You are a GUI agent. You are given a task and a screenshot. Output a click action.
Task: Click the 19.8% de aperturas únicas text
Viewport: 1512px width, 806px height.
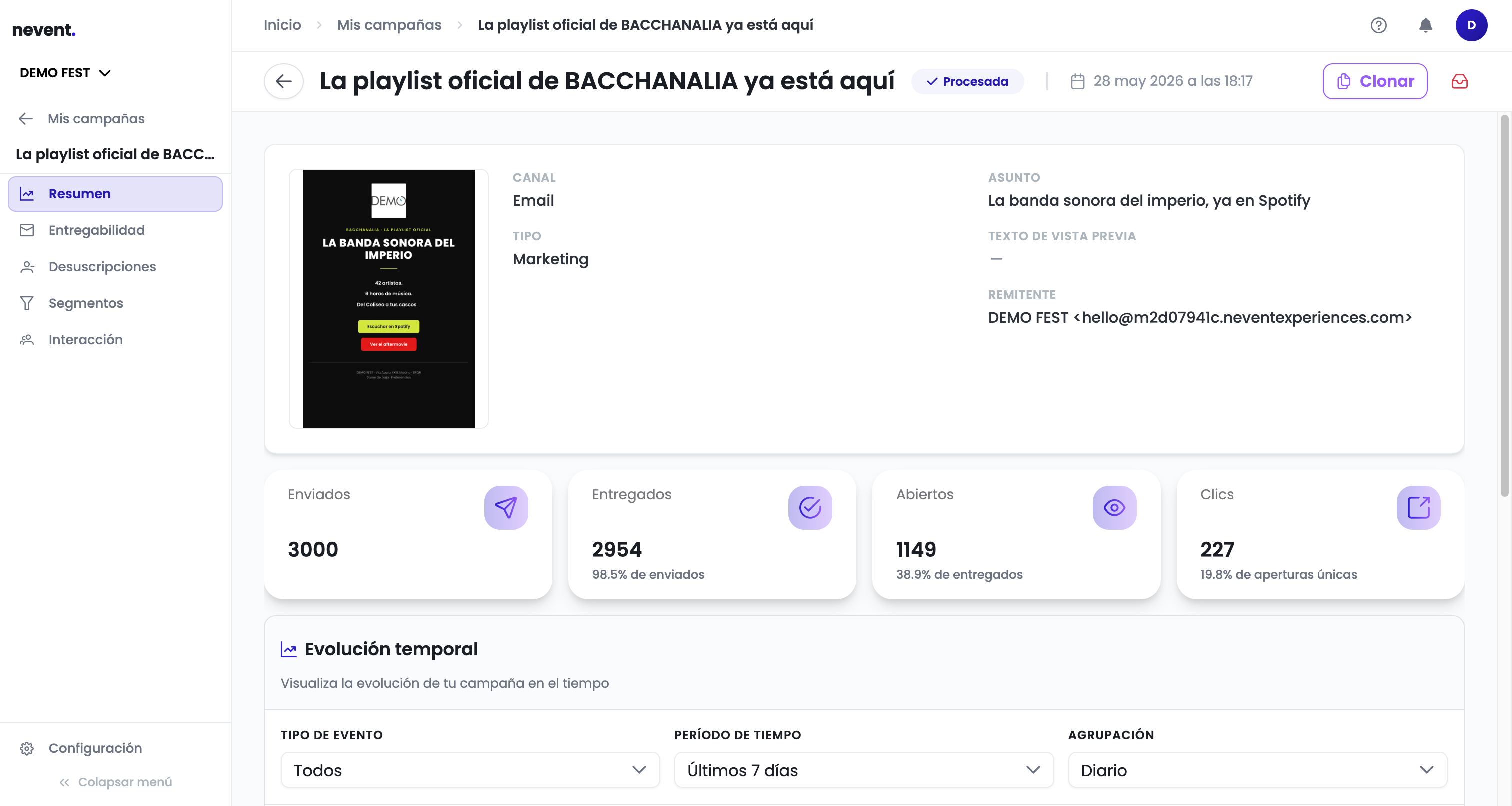click(1278, 574)
